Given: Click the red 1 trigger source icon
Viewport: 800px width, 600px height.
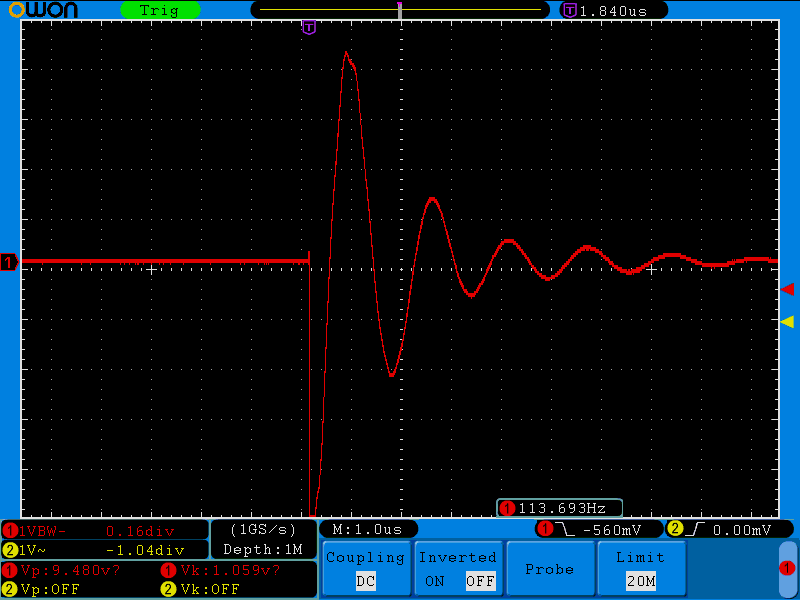Looking at the screenshot, I should click(x=545, y=529).
